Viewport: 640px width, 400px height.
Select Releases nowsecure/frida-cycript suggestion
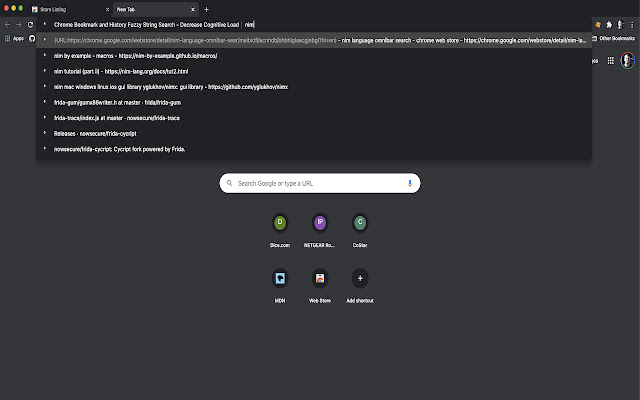coord(314,133)
